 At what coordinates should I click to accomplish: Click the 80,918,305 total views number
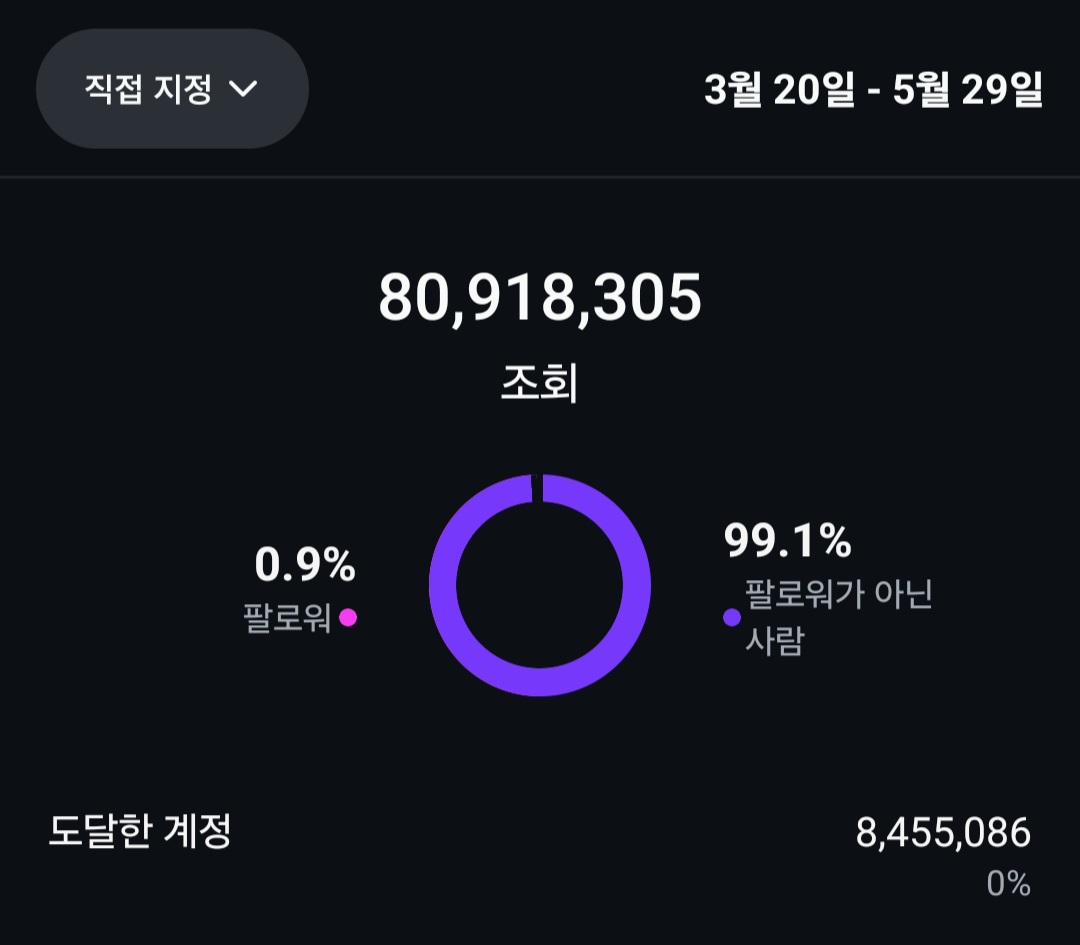[x=540, y=298]
